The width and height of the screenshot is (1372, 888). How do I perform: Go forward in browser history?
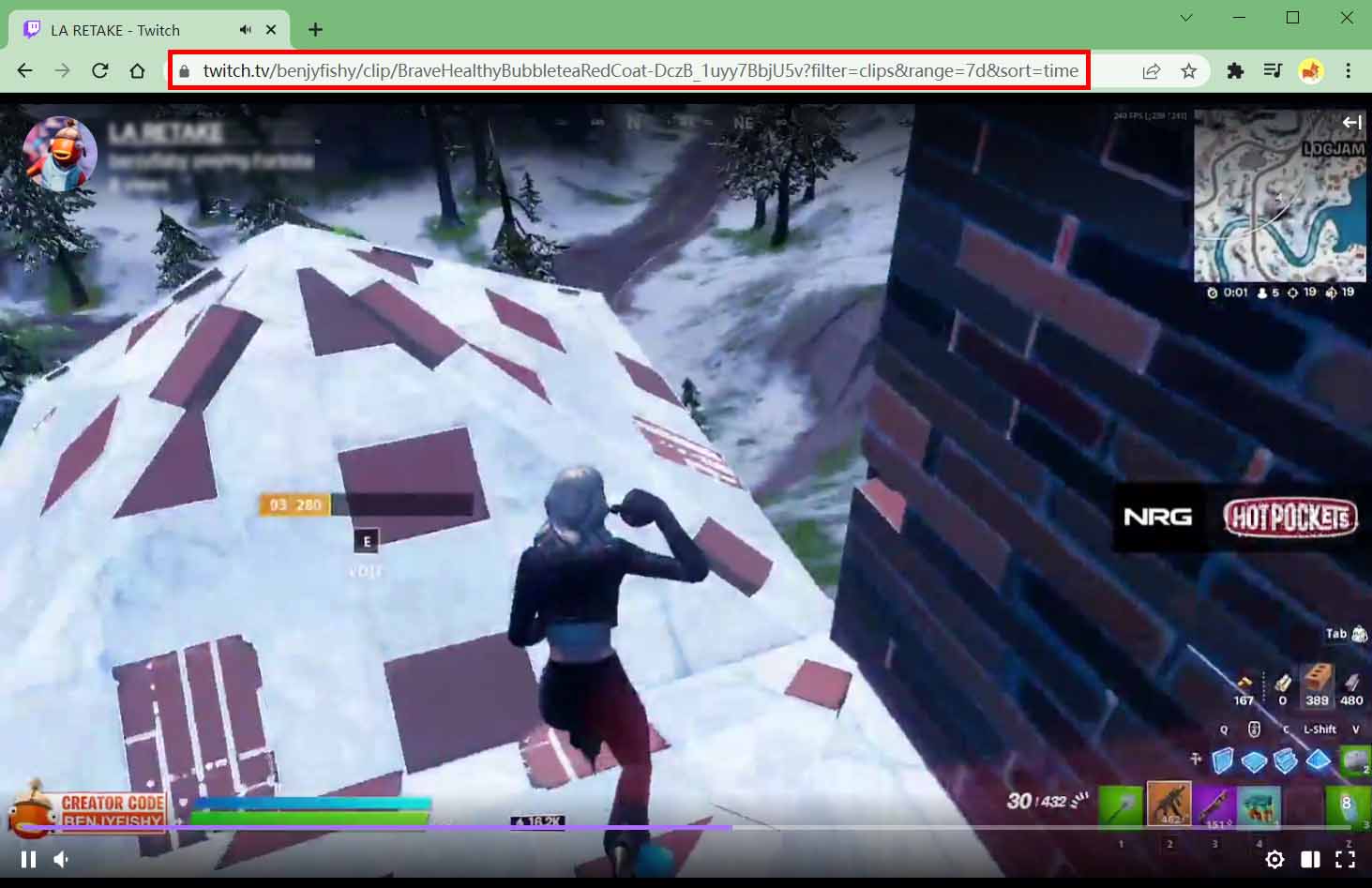tap(62, 70)
